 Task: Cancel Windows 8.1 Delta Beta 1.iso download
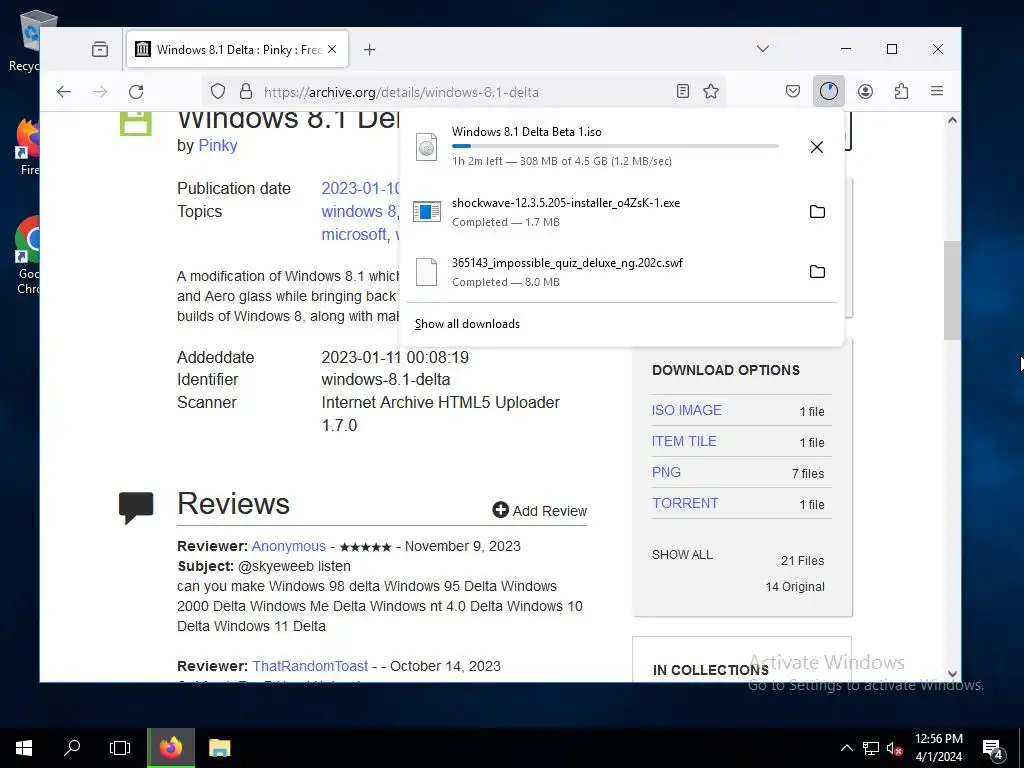(816, 147)
